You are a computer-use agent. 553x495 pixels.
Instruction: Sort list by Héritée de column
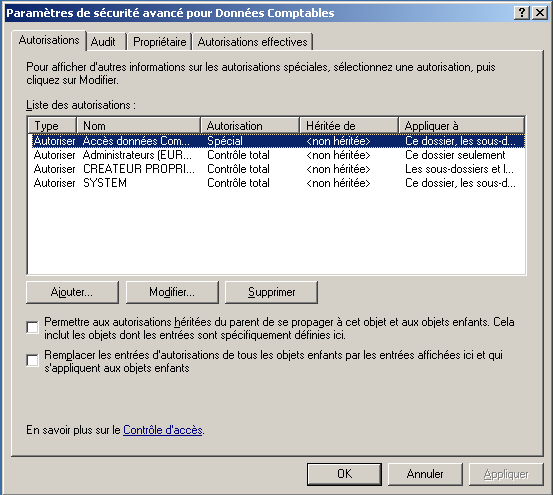(x=349, y=126)
